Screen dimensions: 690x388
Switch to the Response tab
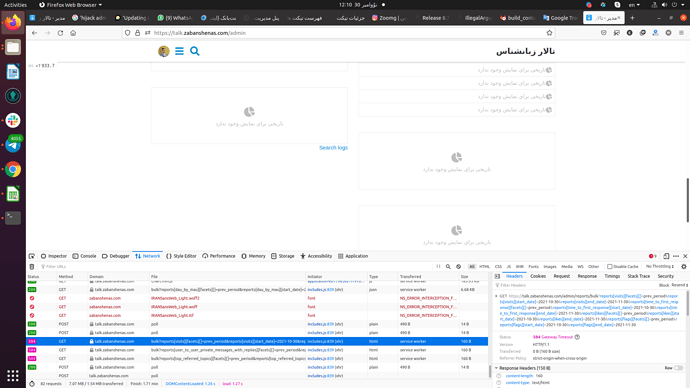tap(587, 276)
